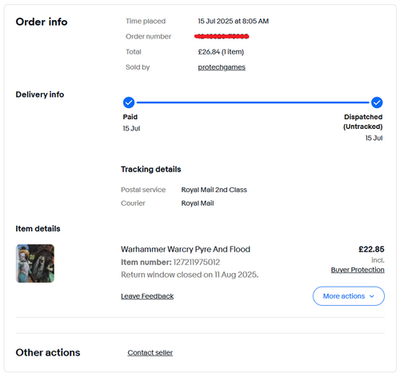400x378 pixels.
Task: Click the Royal Mail 2nd Class text
Action: coord(214,190)
